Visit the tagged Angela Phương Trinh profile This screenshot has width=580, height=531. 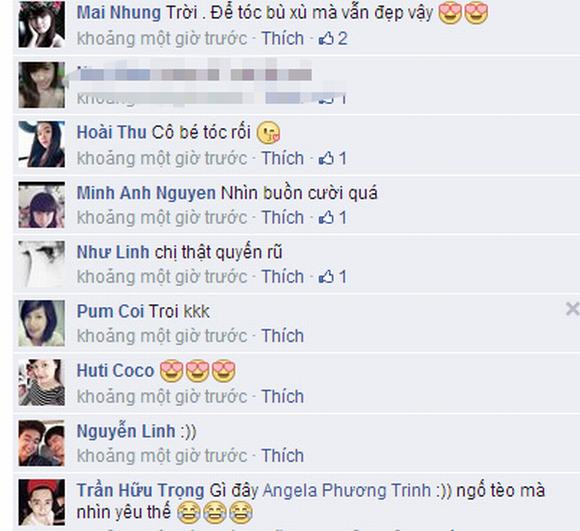347,491
